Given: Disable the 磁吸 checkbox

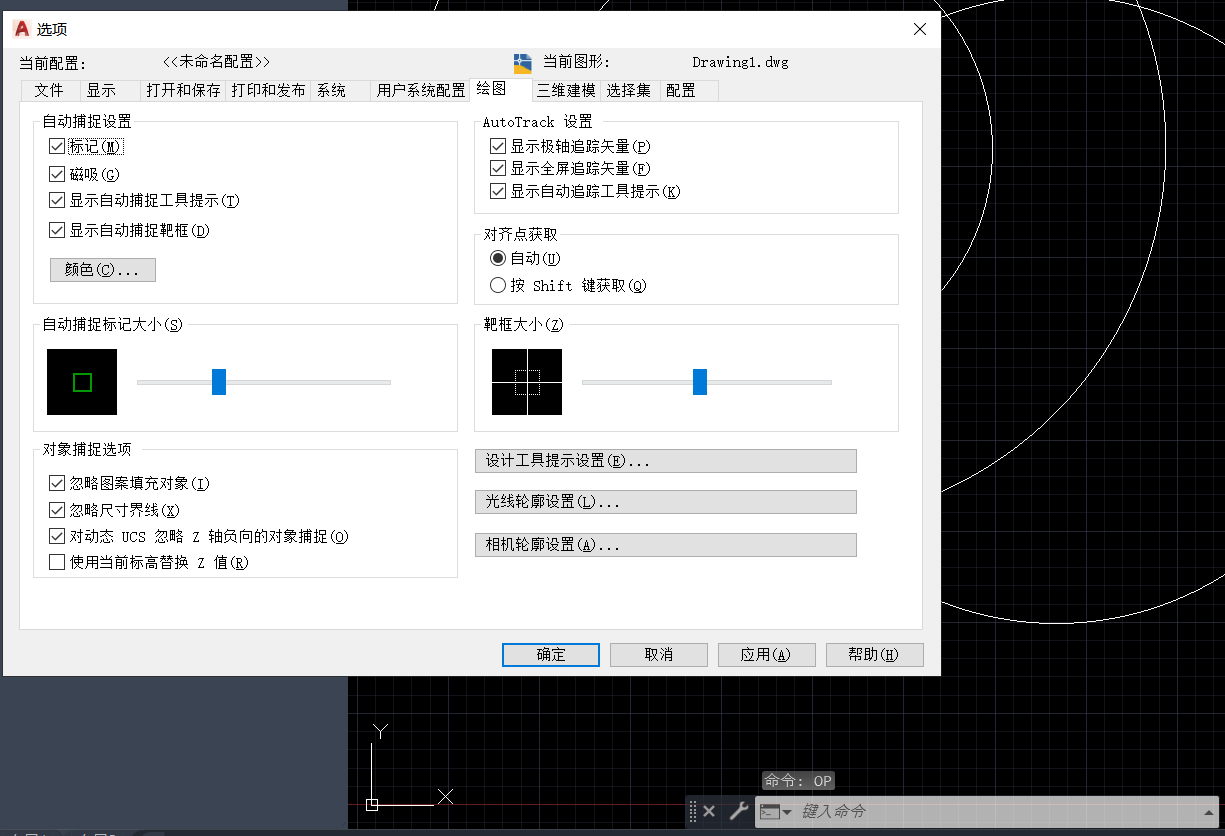Looking at the screenshot, I should click(x=57, y=174).
